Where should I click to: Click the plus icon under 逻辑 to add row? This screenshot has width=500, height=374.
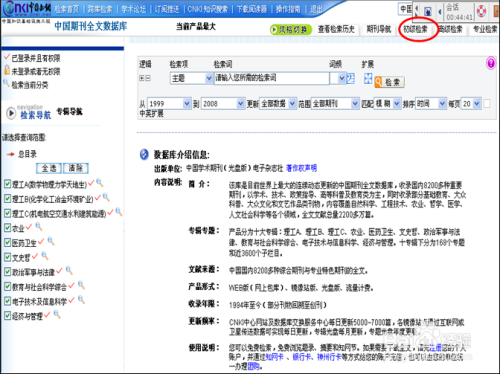point(142,78)
